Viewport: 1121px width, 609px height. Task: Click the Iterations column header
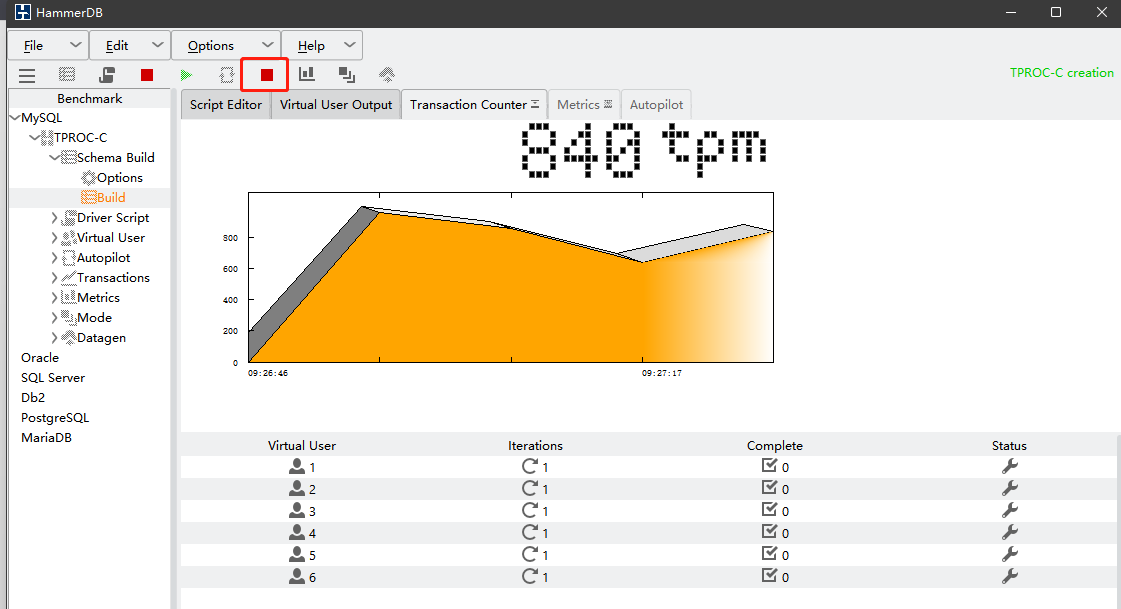pos(535,445)
